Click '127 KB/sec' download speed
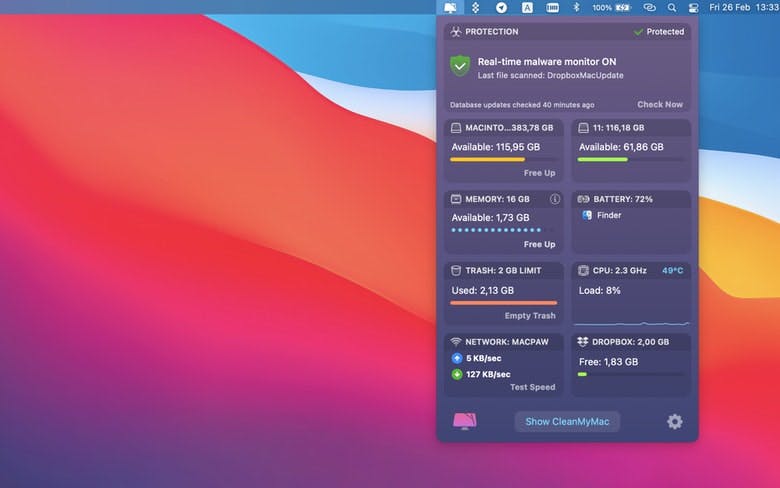 tap(488, 374)
